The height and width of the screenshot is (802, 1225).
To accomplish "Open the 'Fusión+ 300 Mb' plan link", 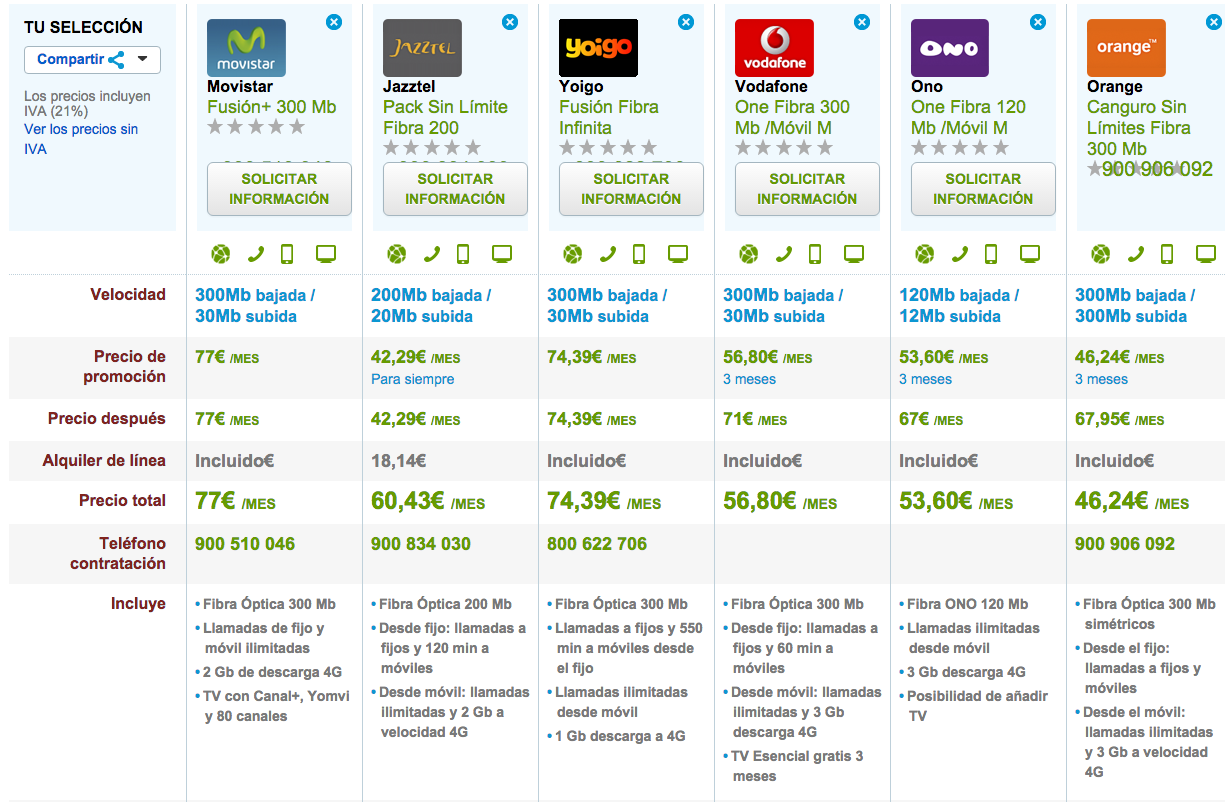I will pyautogui.click(x=271, y=107).
